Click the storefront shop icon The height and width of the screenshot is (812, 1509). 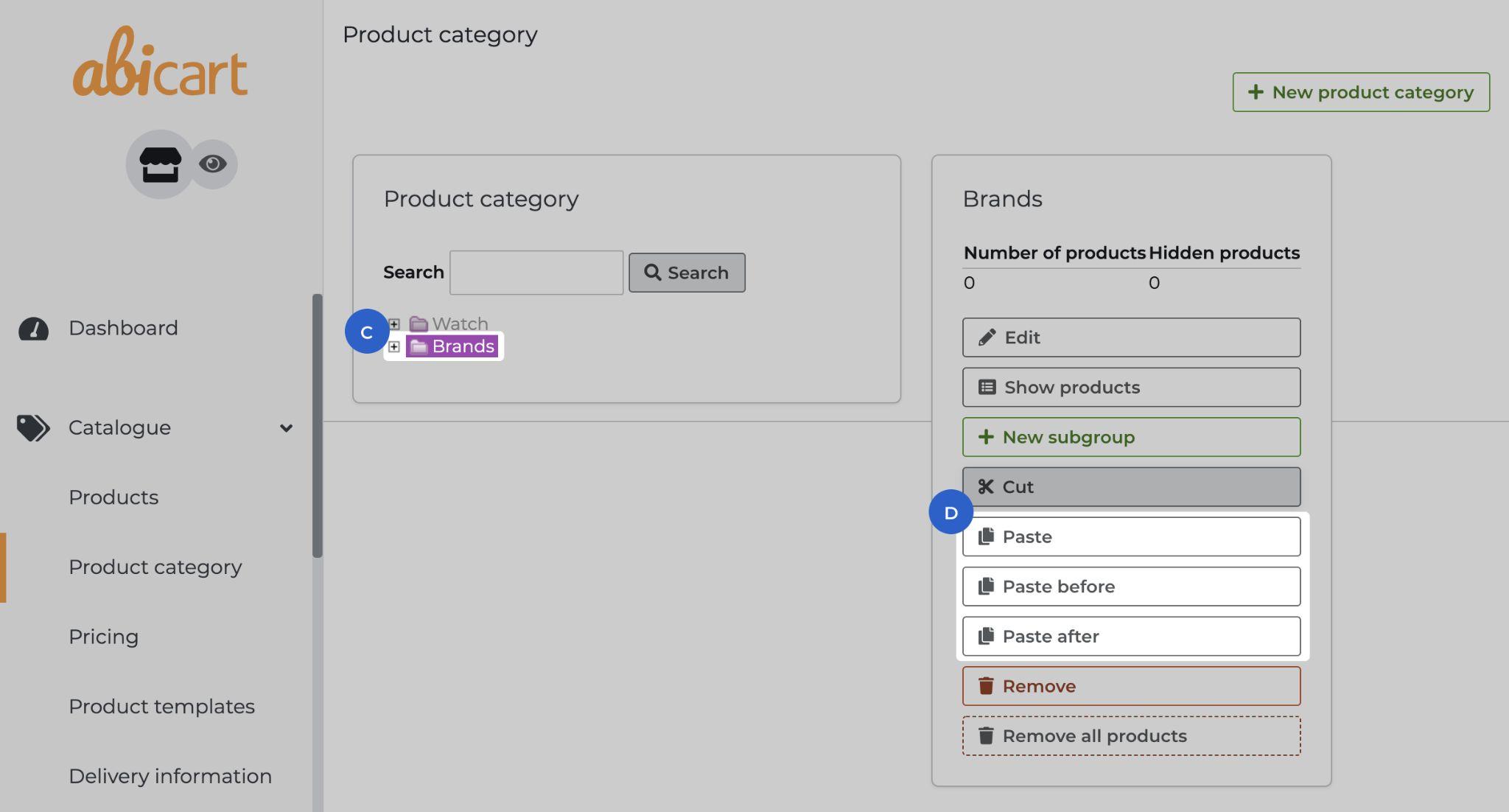click(160, 164)
